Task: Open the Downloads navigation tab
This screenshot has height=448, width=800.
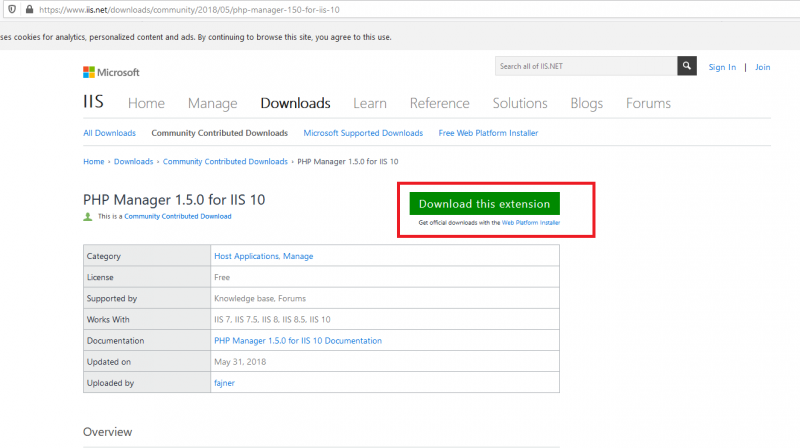Action: point(295,103)
